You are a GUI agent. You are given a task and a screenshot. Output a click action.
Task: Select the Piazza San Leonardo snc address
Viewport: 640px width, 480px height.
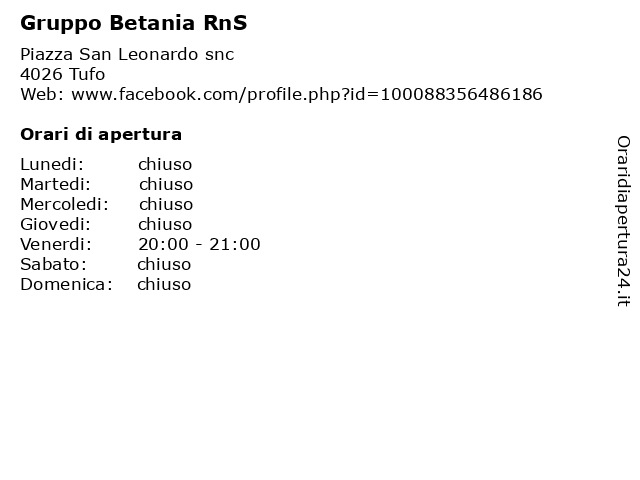tap(127, 54)
